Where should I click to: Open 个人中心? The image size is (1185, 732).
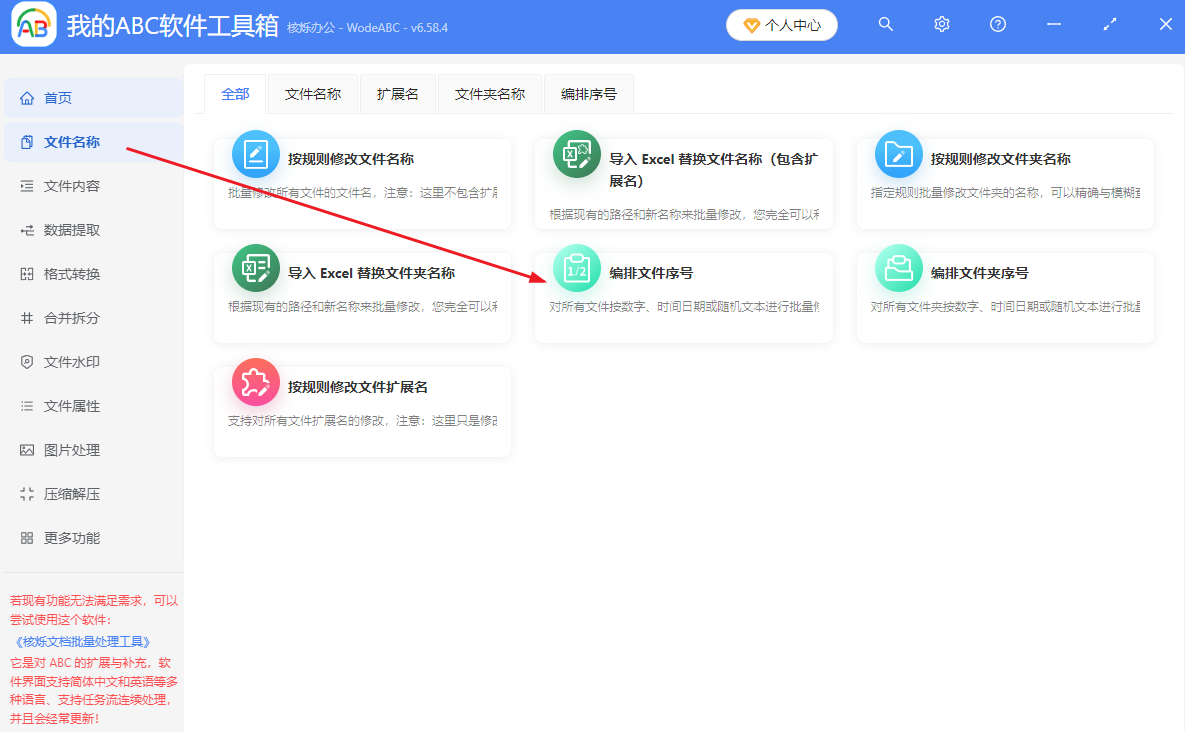click(782, 23)
